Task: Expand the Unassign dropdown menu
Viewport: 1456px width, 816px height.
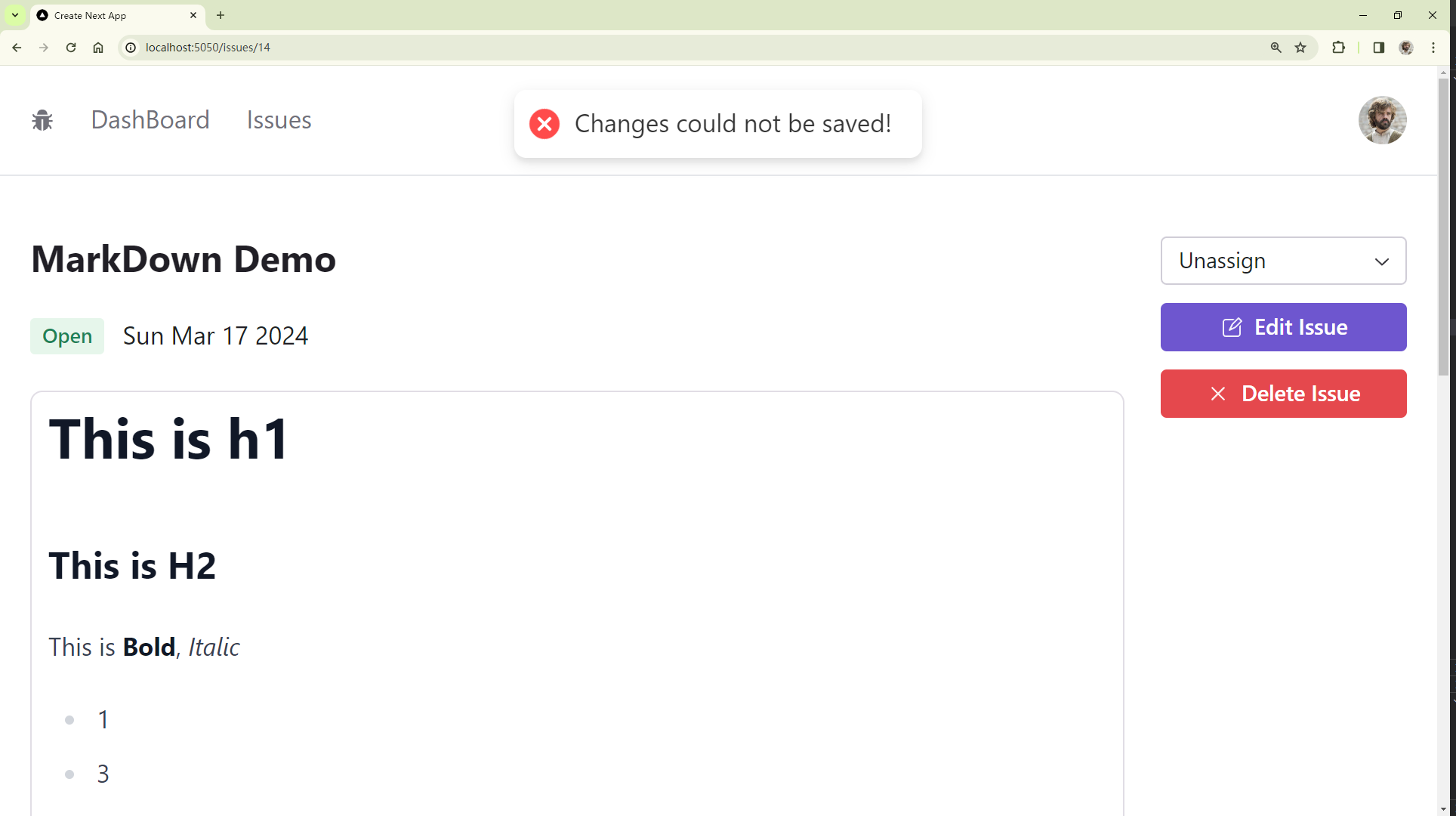Action: click(1284, 260)
